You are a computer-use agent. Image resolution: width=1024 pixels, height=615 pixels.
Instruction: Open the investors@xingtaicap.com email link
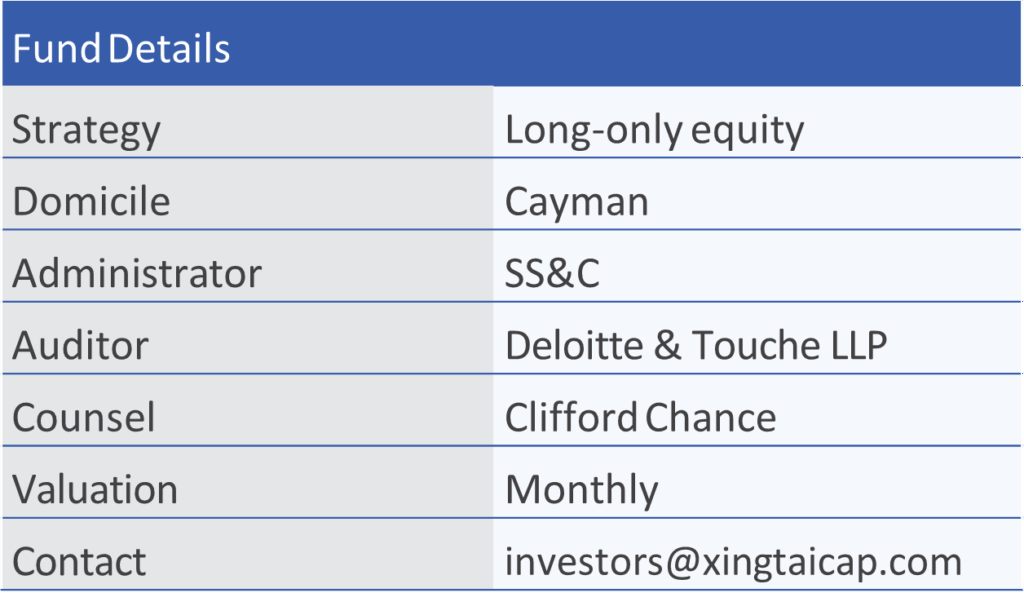(733, 562)
